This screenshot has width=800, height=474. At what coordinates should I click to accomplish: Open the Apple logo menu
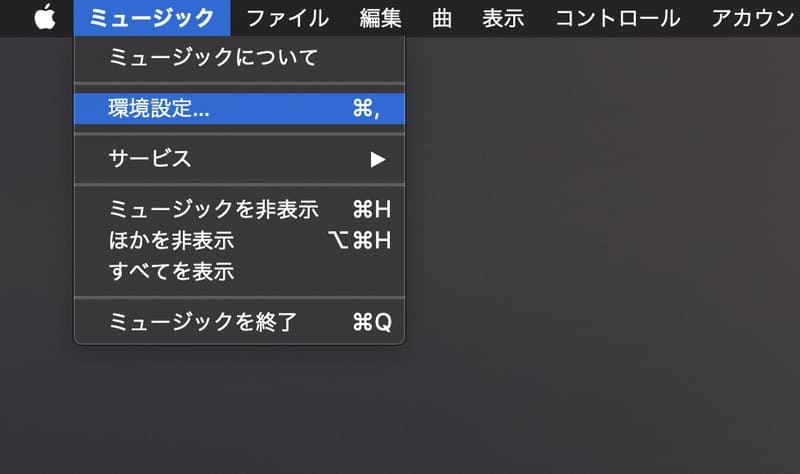(x=45, y=17)
